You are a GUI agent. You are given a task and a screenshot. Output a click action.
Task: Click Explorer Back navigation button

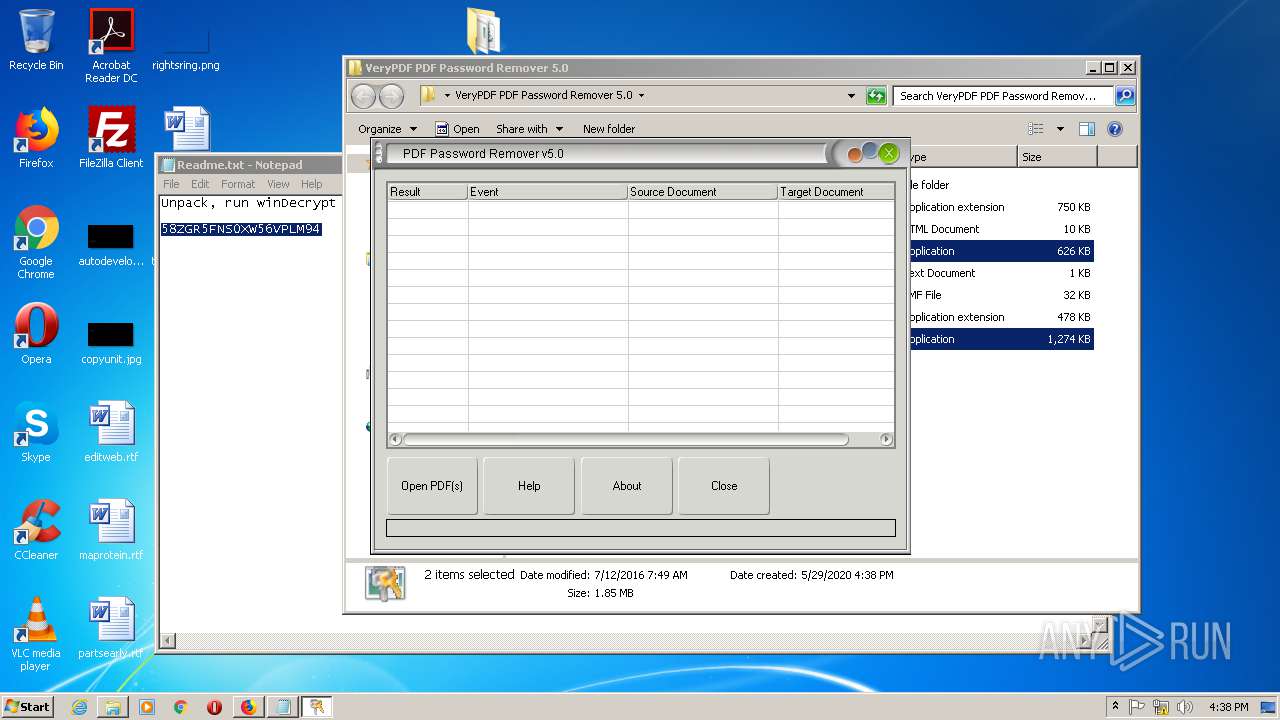(363, 96)
